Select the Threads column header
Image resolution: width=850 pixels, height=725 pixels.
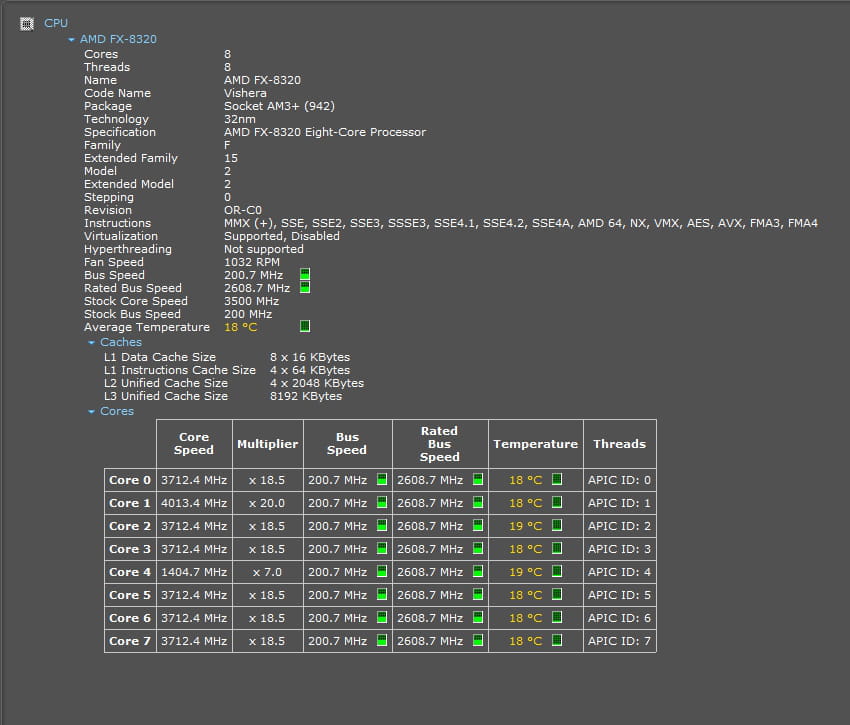pos(620,444)
